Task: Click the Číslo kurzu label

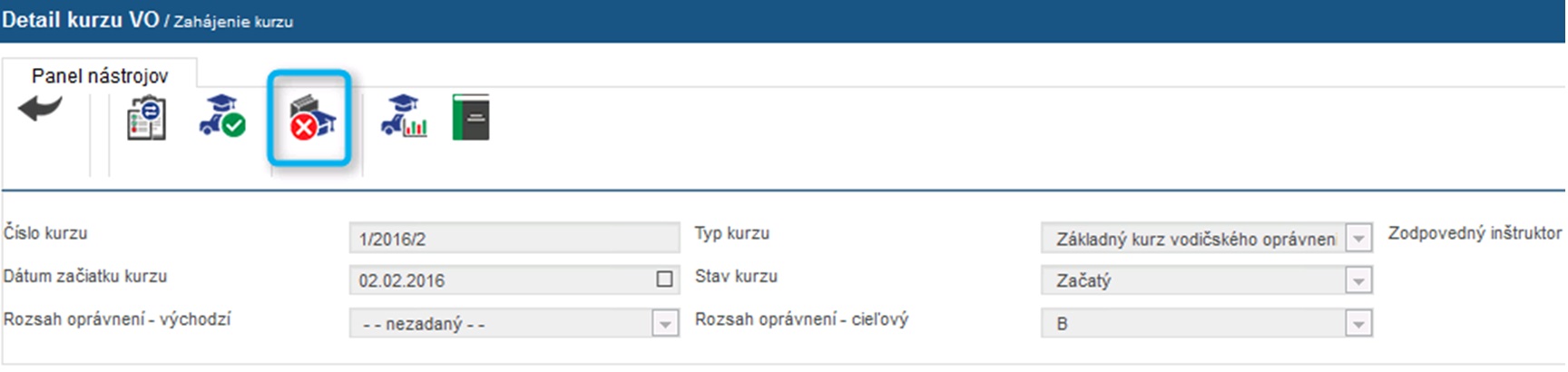Action: [45, 233]
